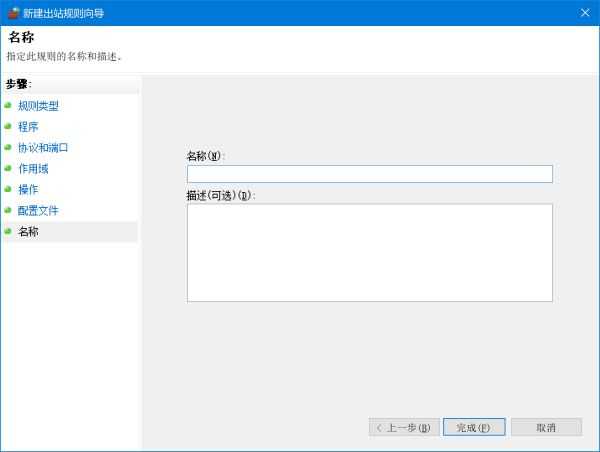Image resolution: width=600 pixels, height=452 pixels.
Task: Click the firewall wizard icon in title bar
Action: (12, 12)
